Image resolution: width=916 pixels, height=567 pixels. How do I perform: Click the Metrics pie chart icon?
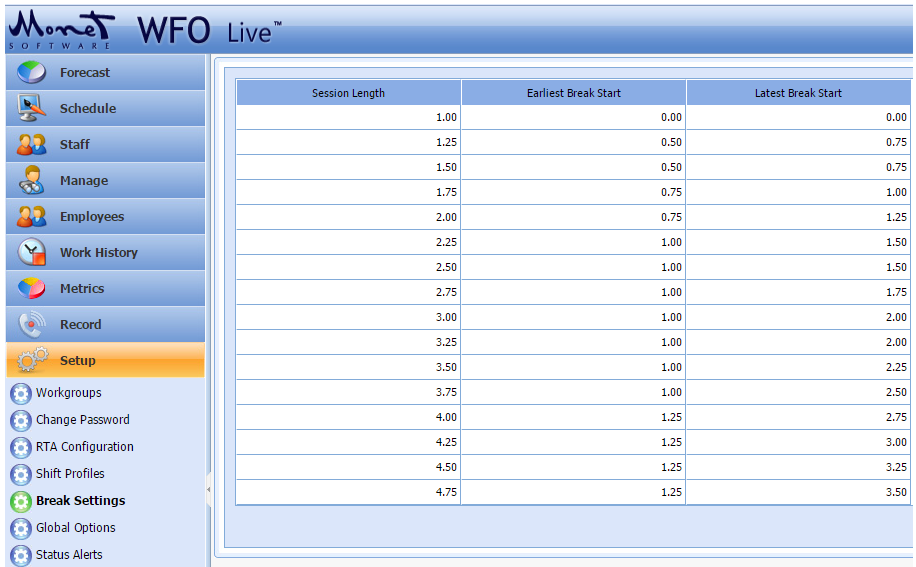pyautogui.click(x=32, y=289)
